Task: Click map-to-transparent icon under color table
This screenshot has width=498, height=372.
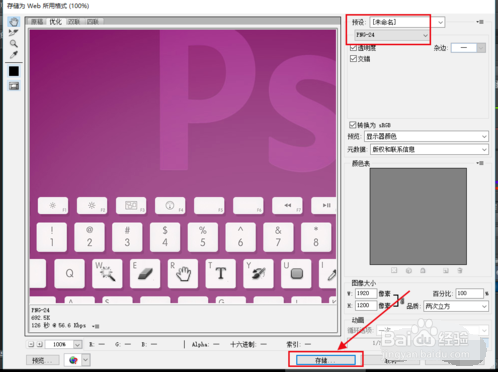Action: coord(394,270)
